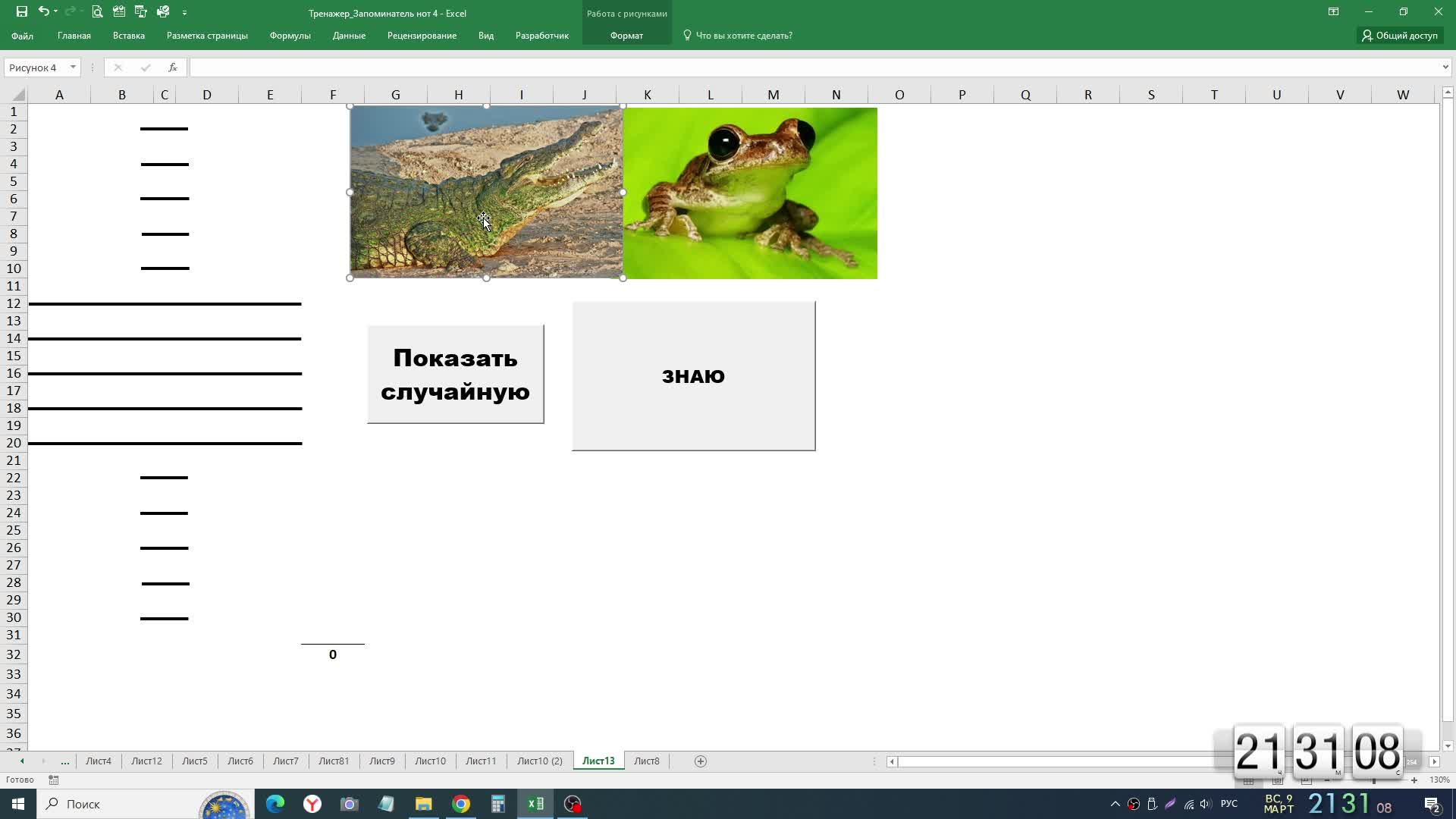Expand the formula bar chevron
The image size is (1456, 819).
1445,67
